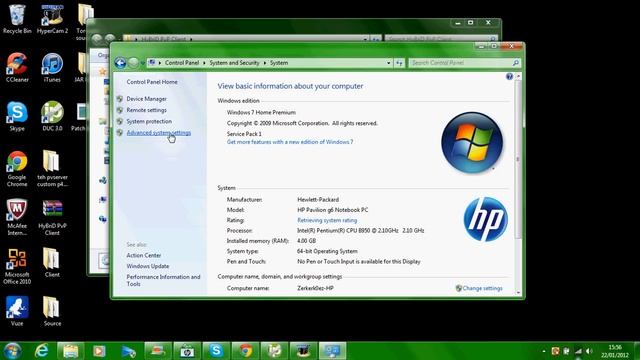Viewport: 640px width, 360px height.
Task: Click the Retrieving system rating link
Action: [327, 220]
